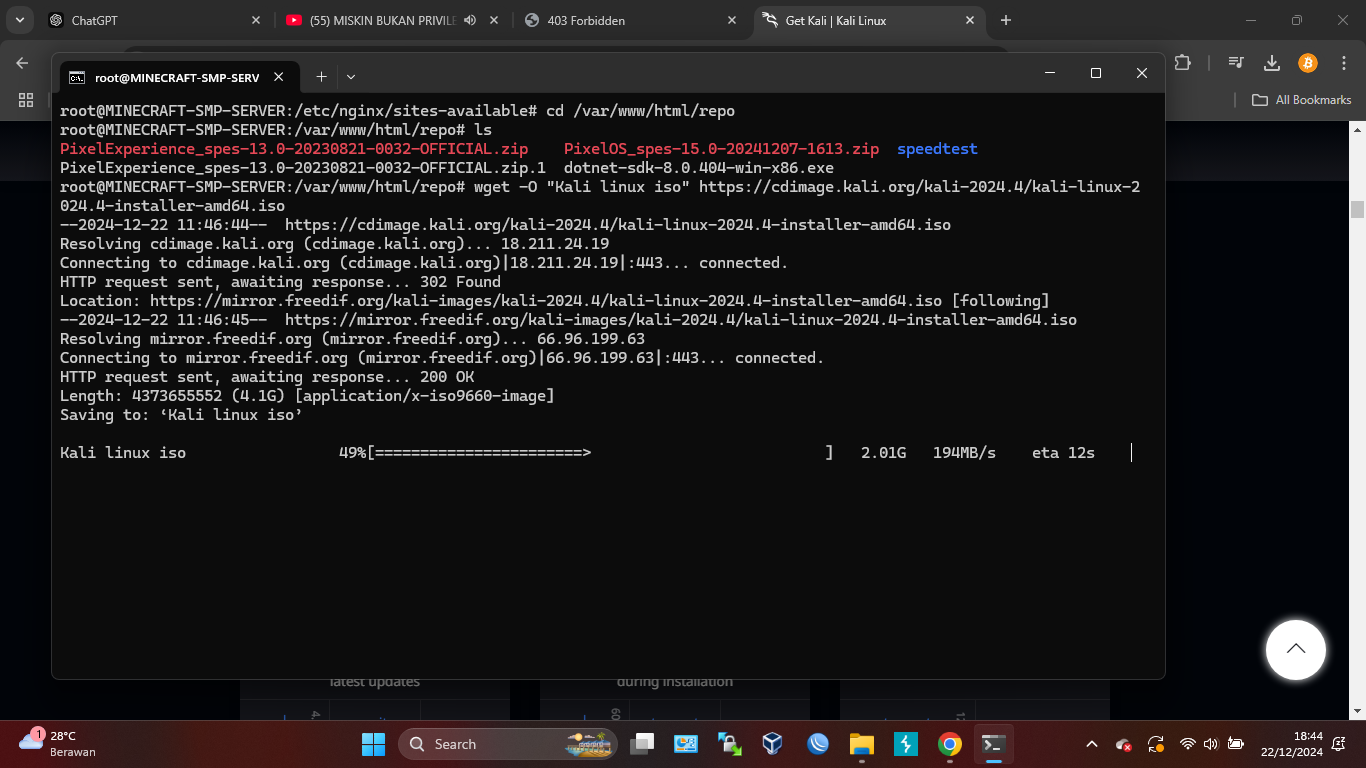Open Chrome extensions puzzle icon
This screenshot has width=1366, height=768.
[x=1183, y=62]
